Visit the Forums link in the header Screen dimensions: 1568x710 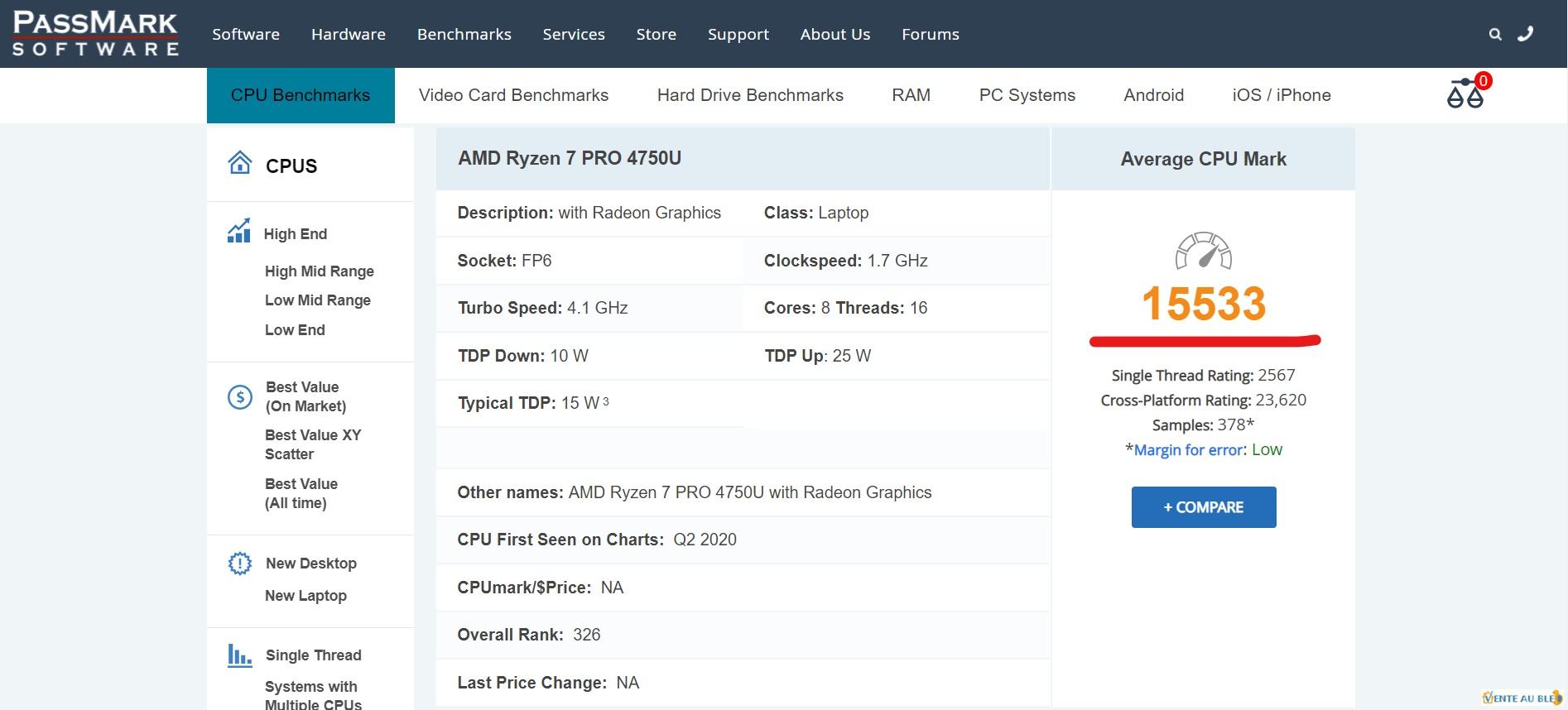point(931,34)
